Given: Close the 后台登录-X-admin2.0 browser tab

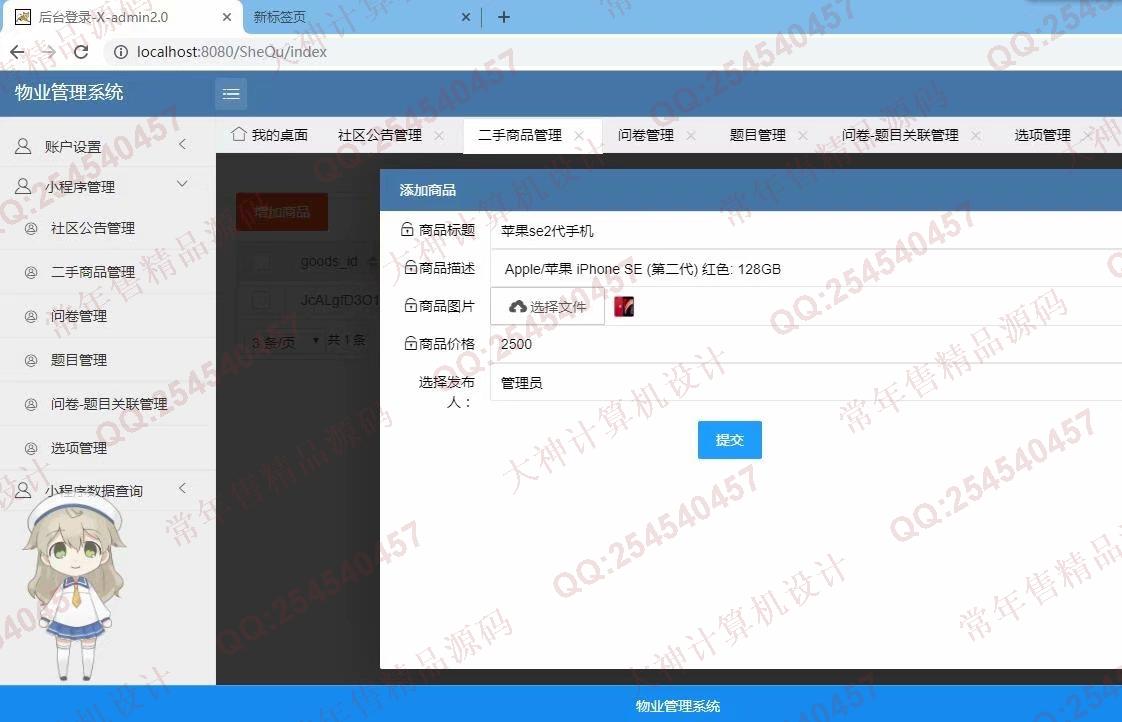Looking at the screenshot, I should 227,17.
